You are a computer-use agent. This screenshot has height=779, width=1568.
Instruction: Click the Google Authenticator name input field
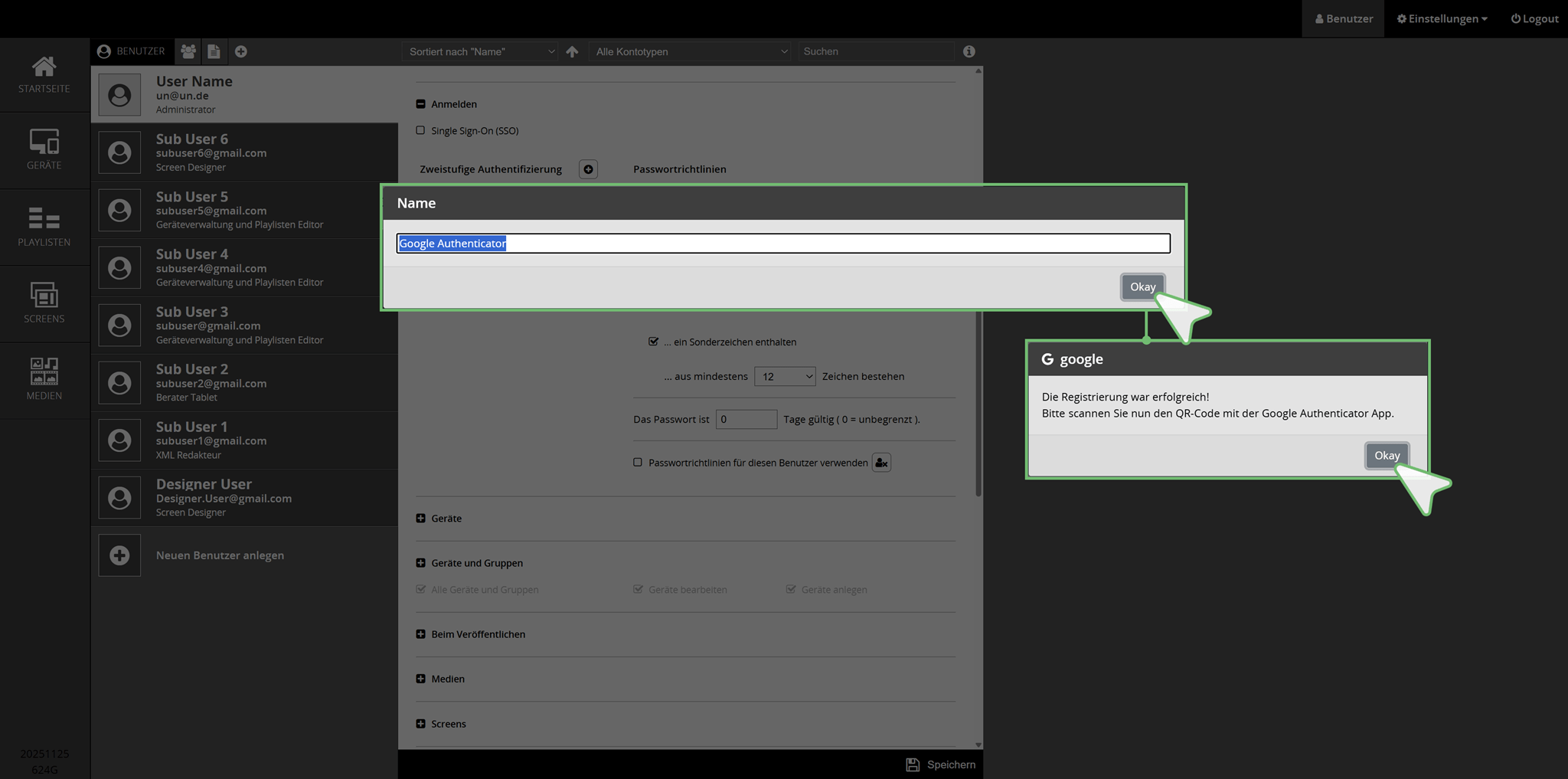pos(782,244)
